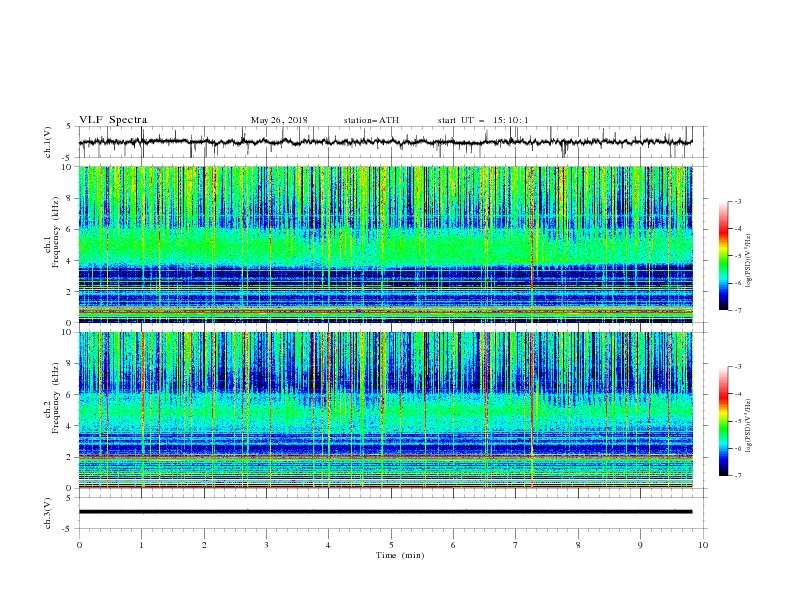Click the "VLF Spectra" title text

113,120
